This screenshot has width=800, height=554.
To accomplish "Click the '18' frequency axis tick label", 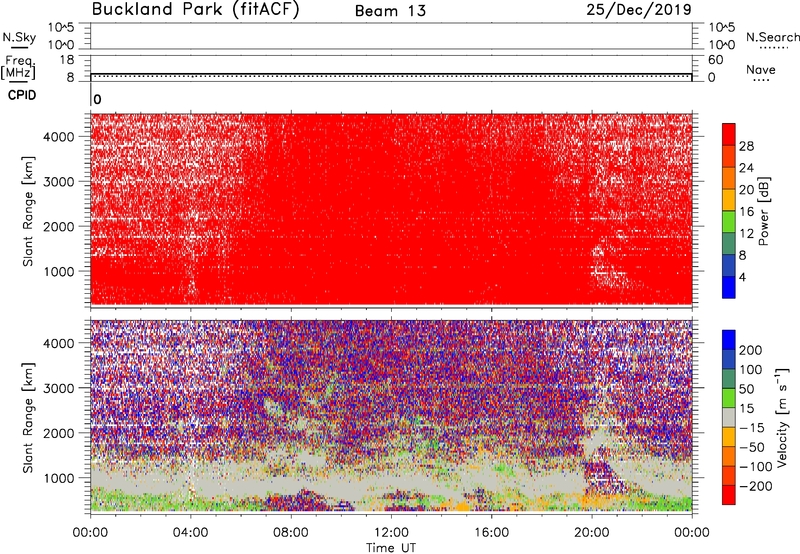I will [x=67, y=60].
